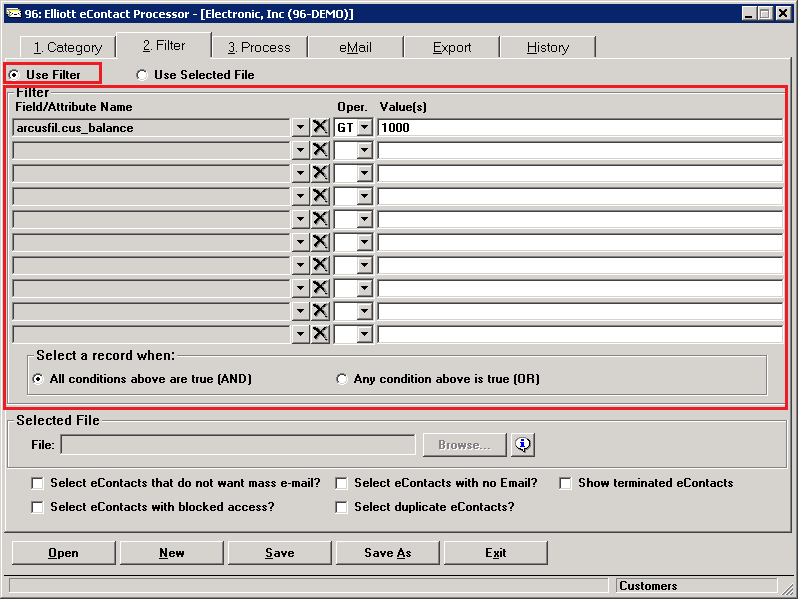Click the X clear icon in the third filter row
Viewport: 798px width, 599px height.
pyautogui.click(x=320, y=173)
